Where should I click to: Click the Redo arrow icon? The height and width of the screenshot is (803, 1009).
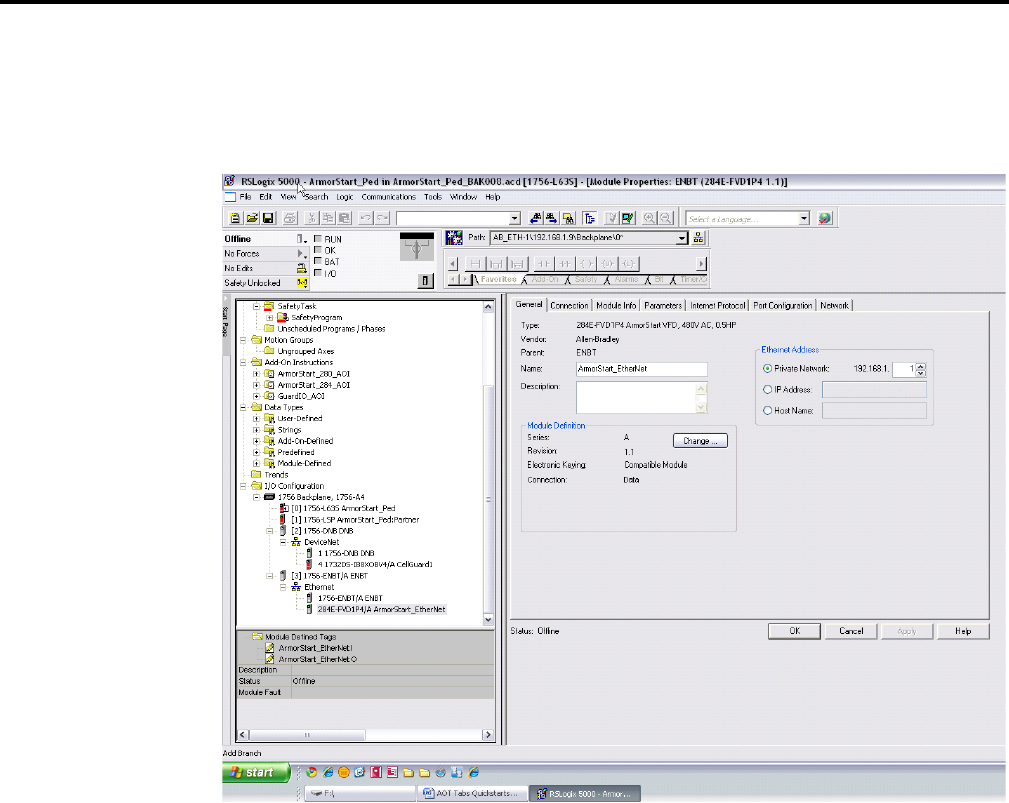(382, 219)
